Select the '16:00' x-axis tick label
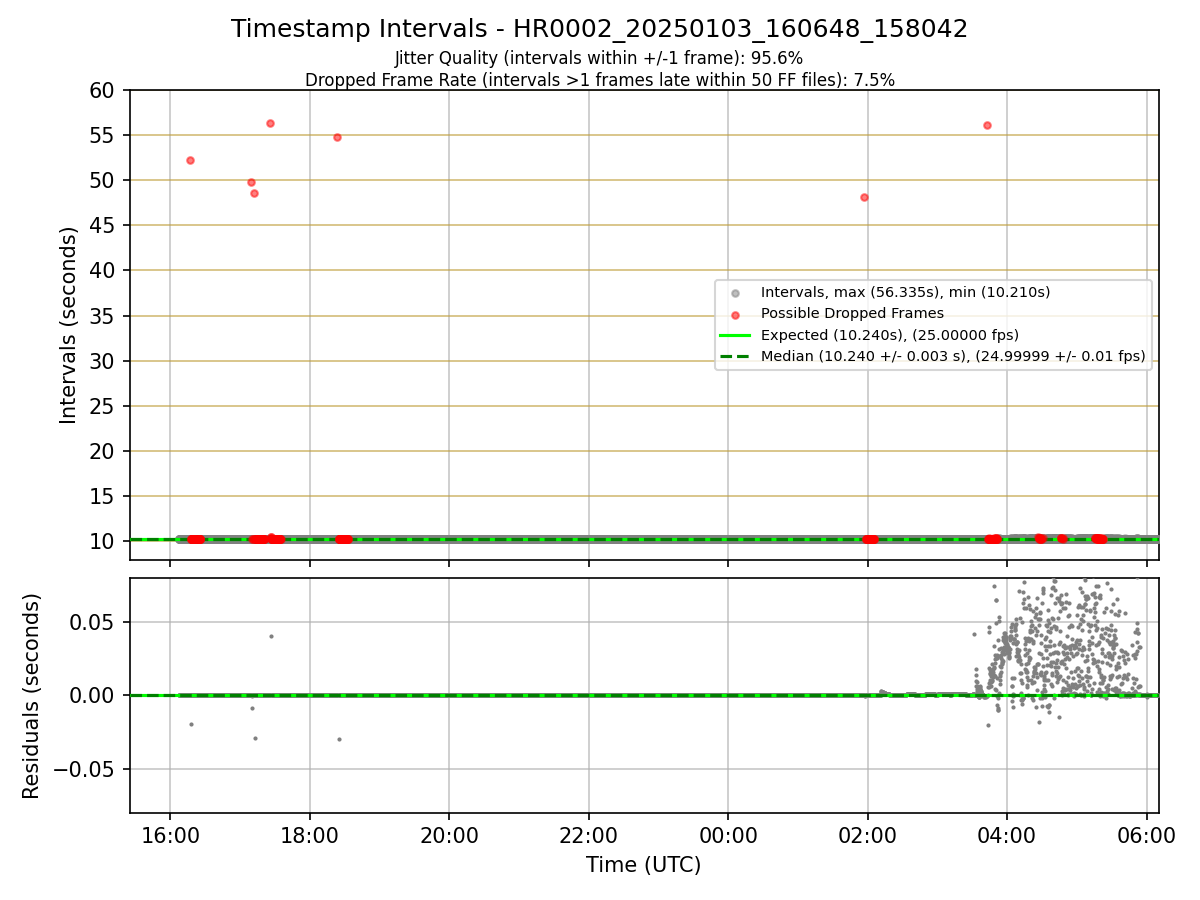 tap(169, 835)
